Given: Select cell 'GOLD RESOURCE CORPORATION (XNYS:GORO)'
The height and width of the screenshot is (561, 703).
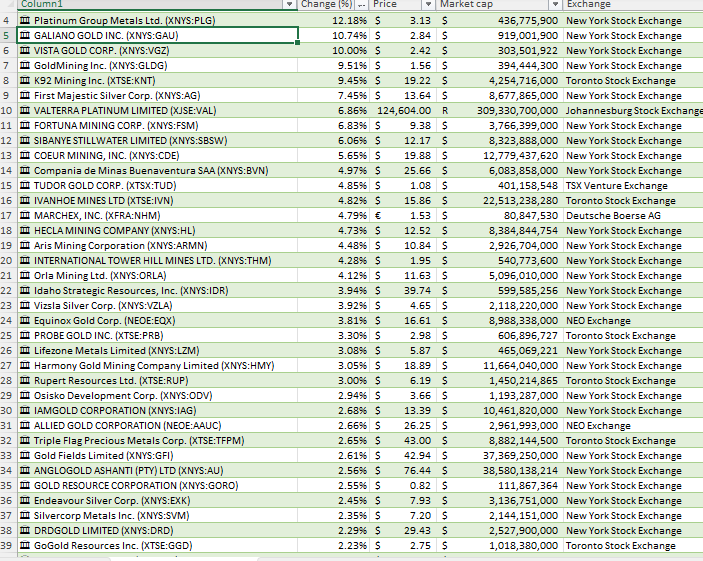Looking at the screenshot, I should [157, 486].
